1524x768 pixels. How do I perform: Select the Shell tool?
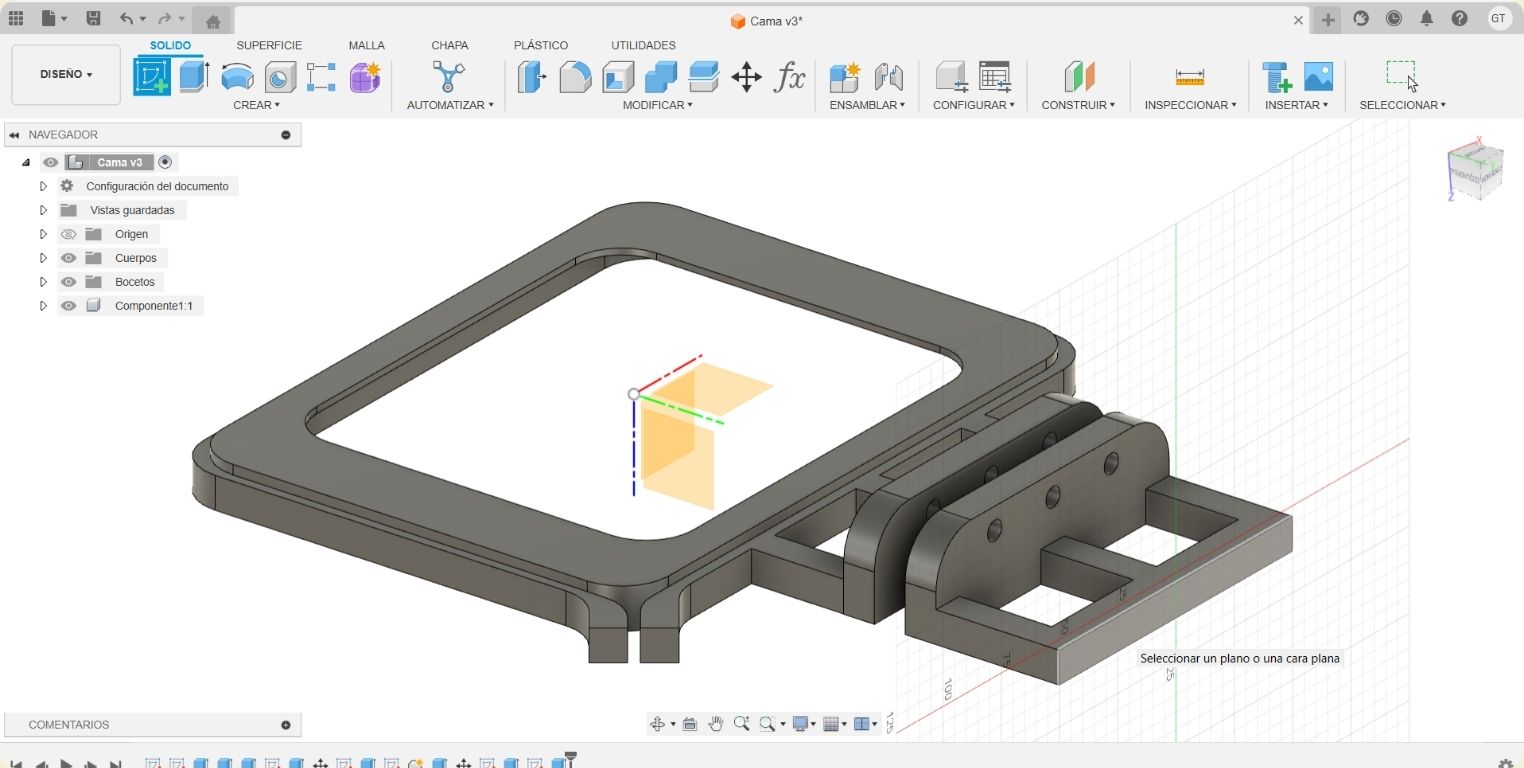click(618, 77)
